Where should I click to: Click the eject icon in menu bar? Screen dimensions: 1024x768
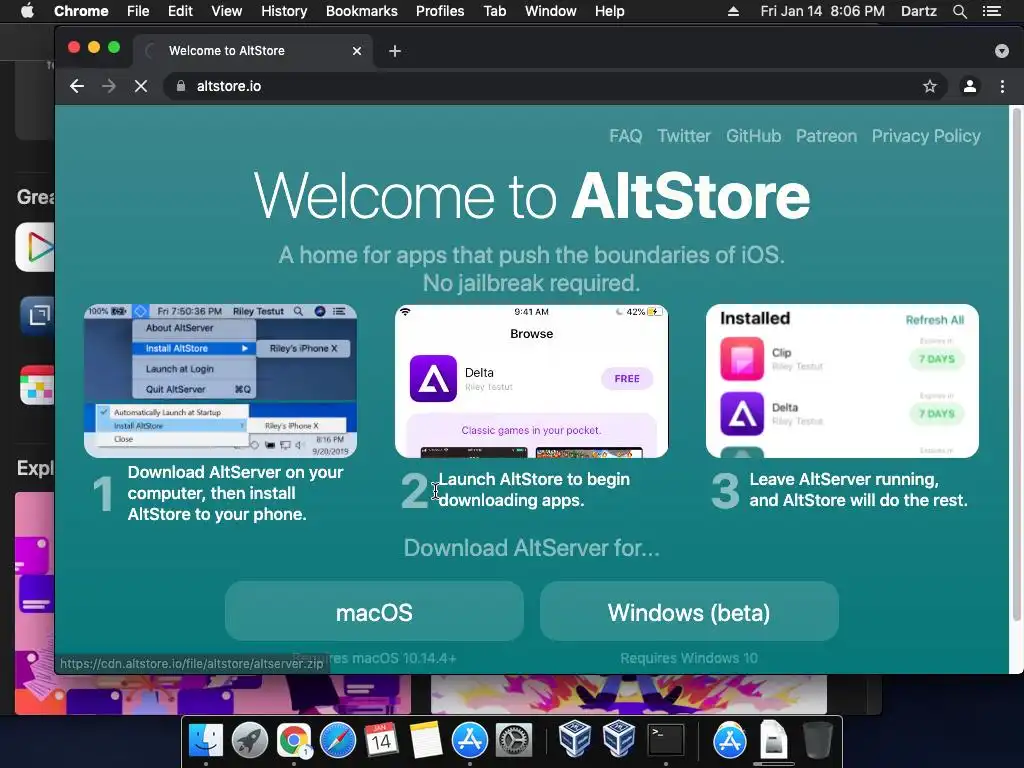click(733, 11)
